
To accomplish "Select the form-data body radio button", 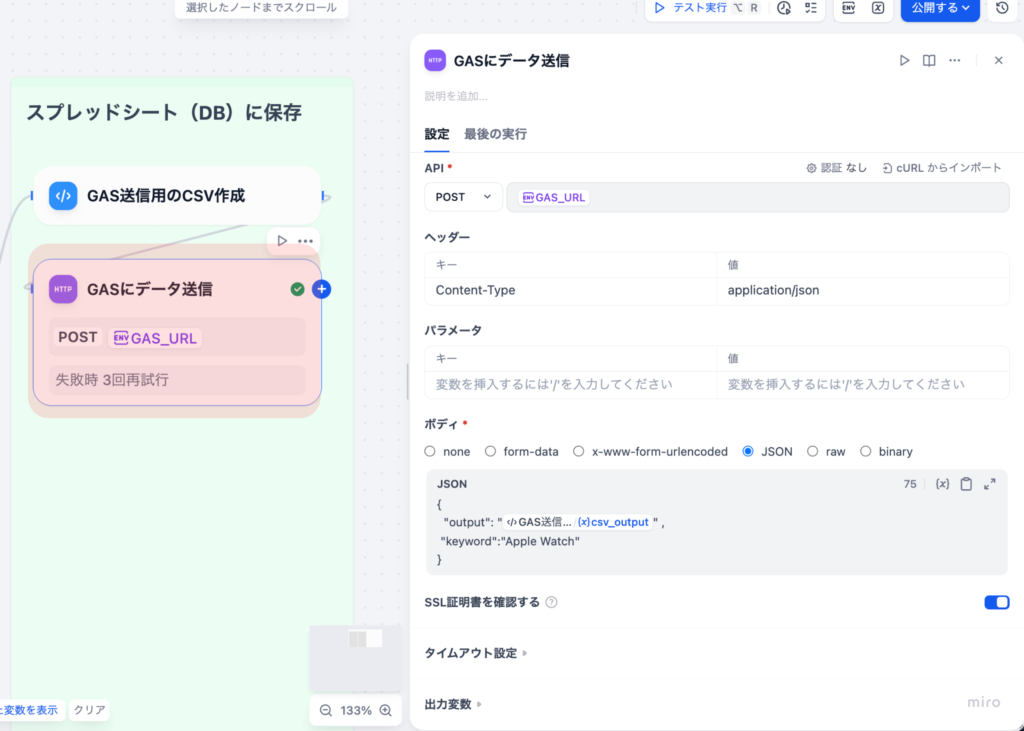I will [491, 452].
